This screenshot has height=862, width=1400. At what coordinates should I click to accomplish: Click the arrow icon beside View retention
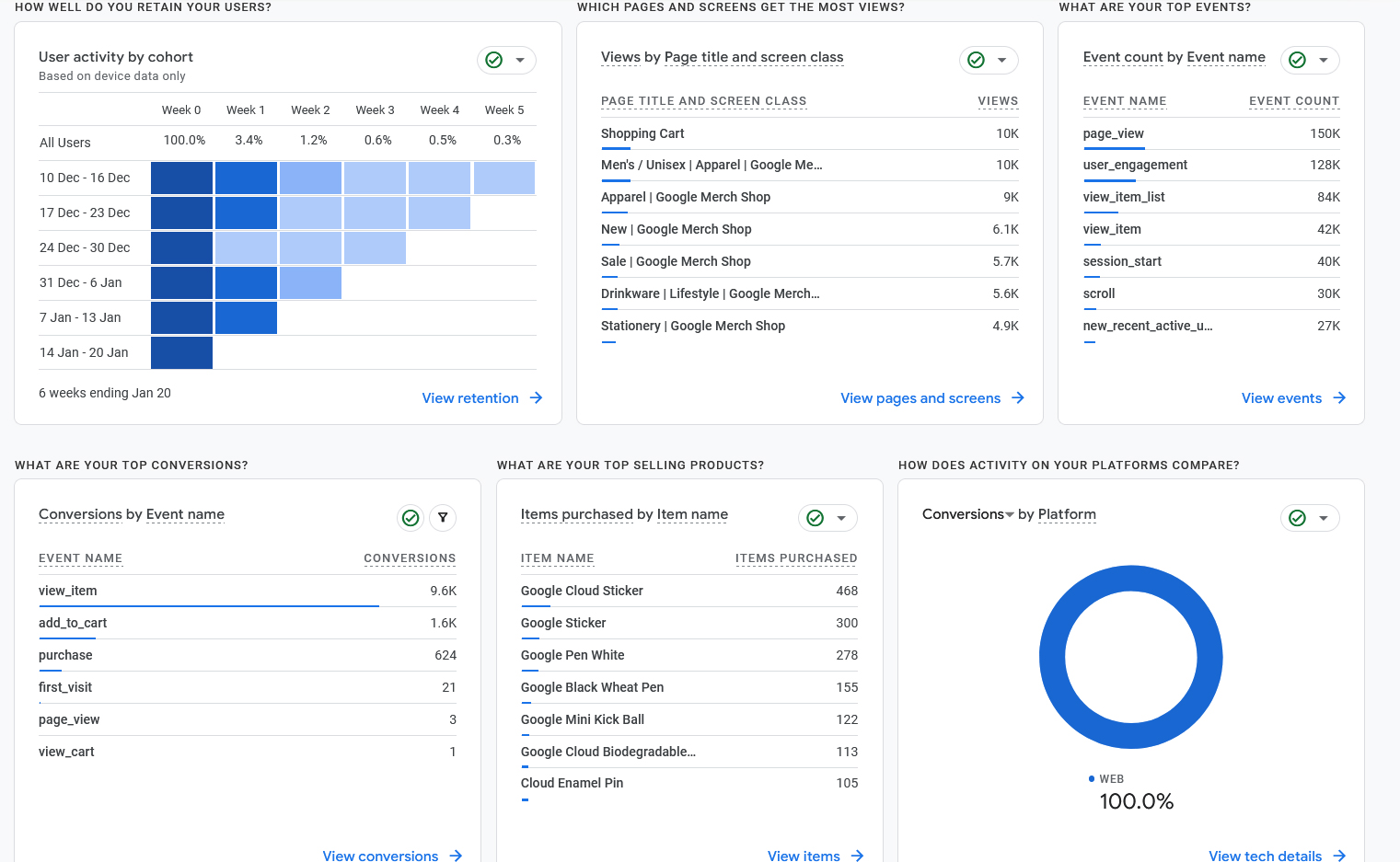click(536, 397)
